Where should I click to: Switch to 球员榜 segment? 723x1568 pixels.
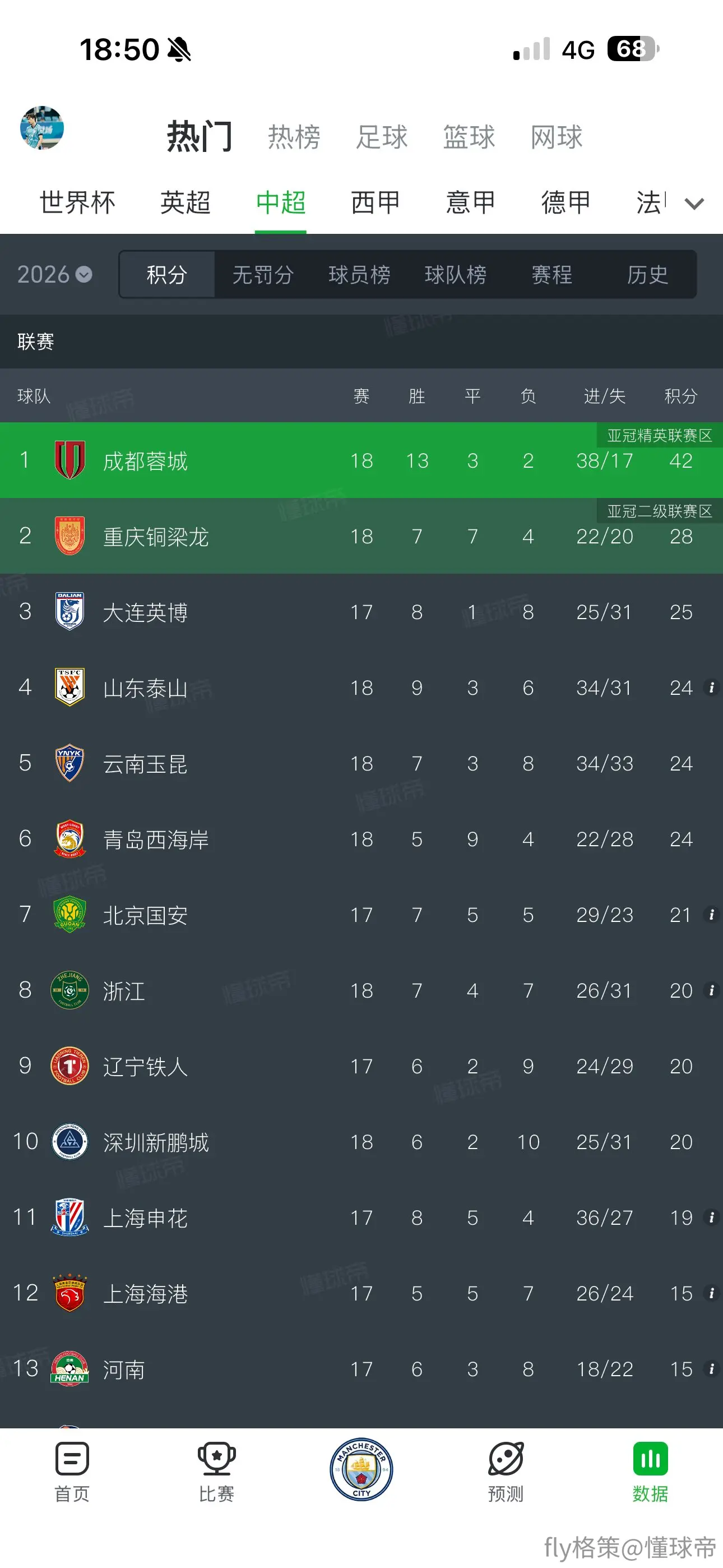(x=359, y=275)
